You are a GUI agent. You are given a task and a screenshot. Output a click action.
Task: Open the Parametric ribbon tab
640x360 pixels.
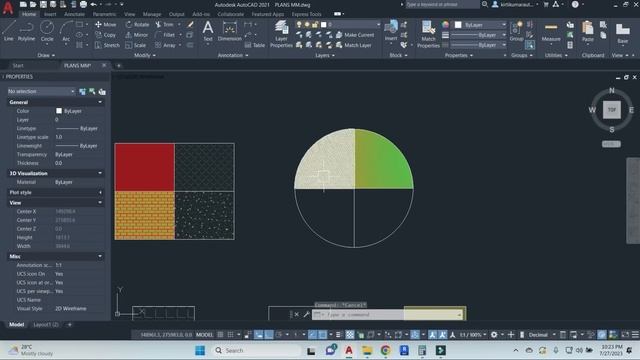click(x=104, y=14)
